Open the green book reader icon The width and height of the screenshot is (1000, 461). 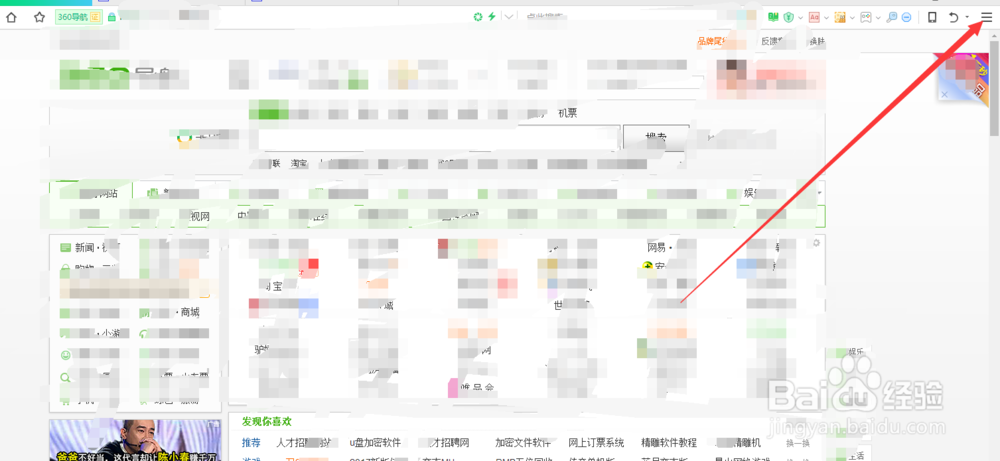click(x=774, y=17)
